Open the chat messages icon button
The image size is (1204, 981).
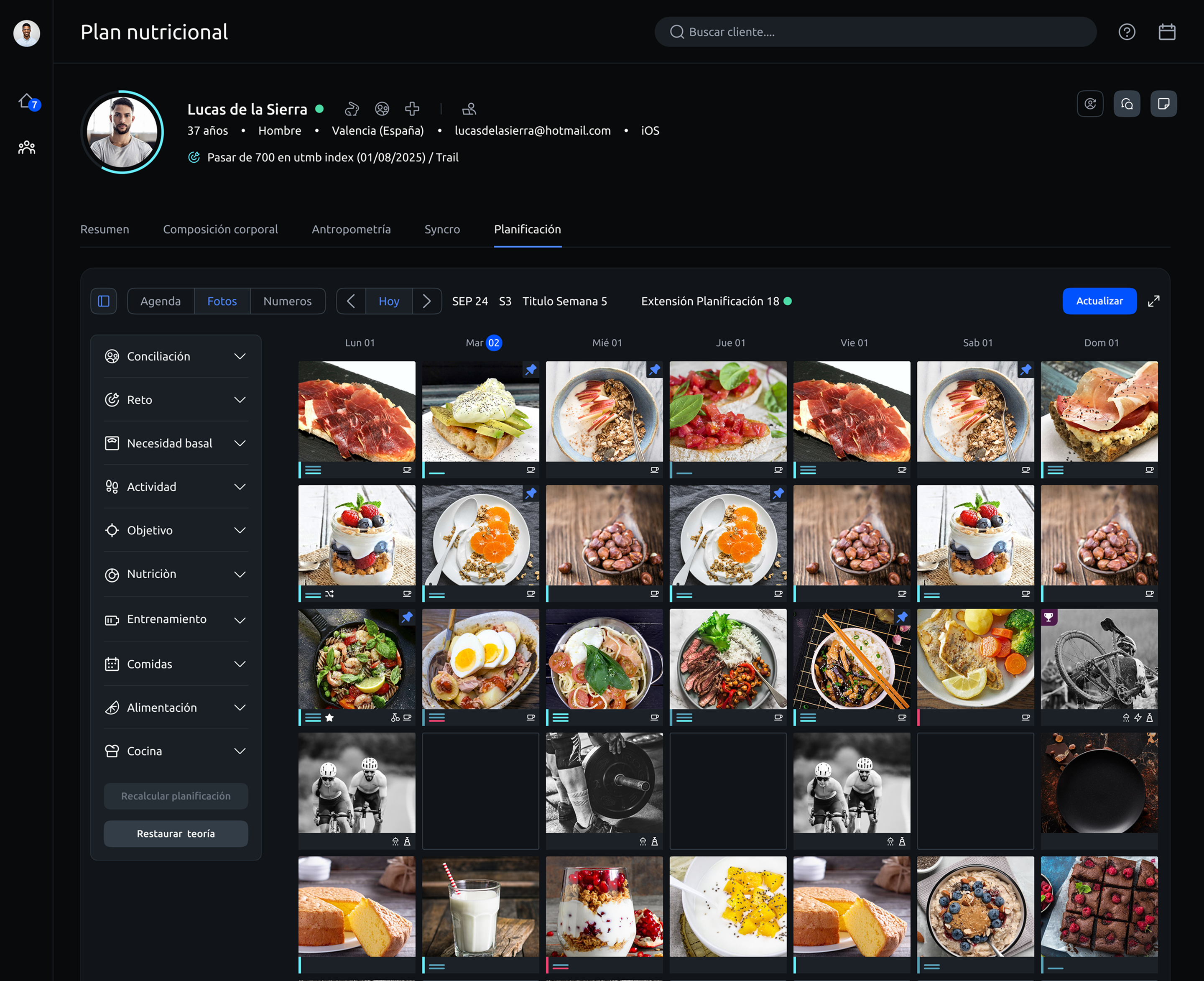[x=1127, y=104]
